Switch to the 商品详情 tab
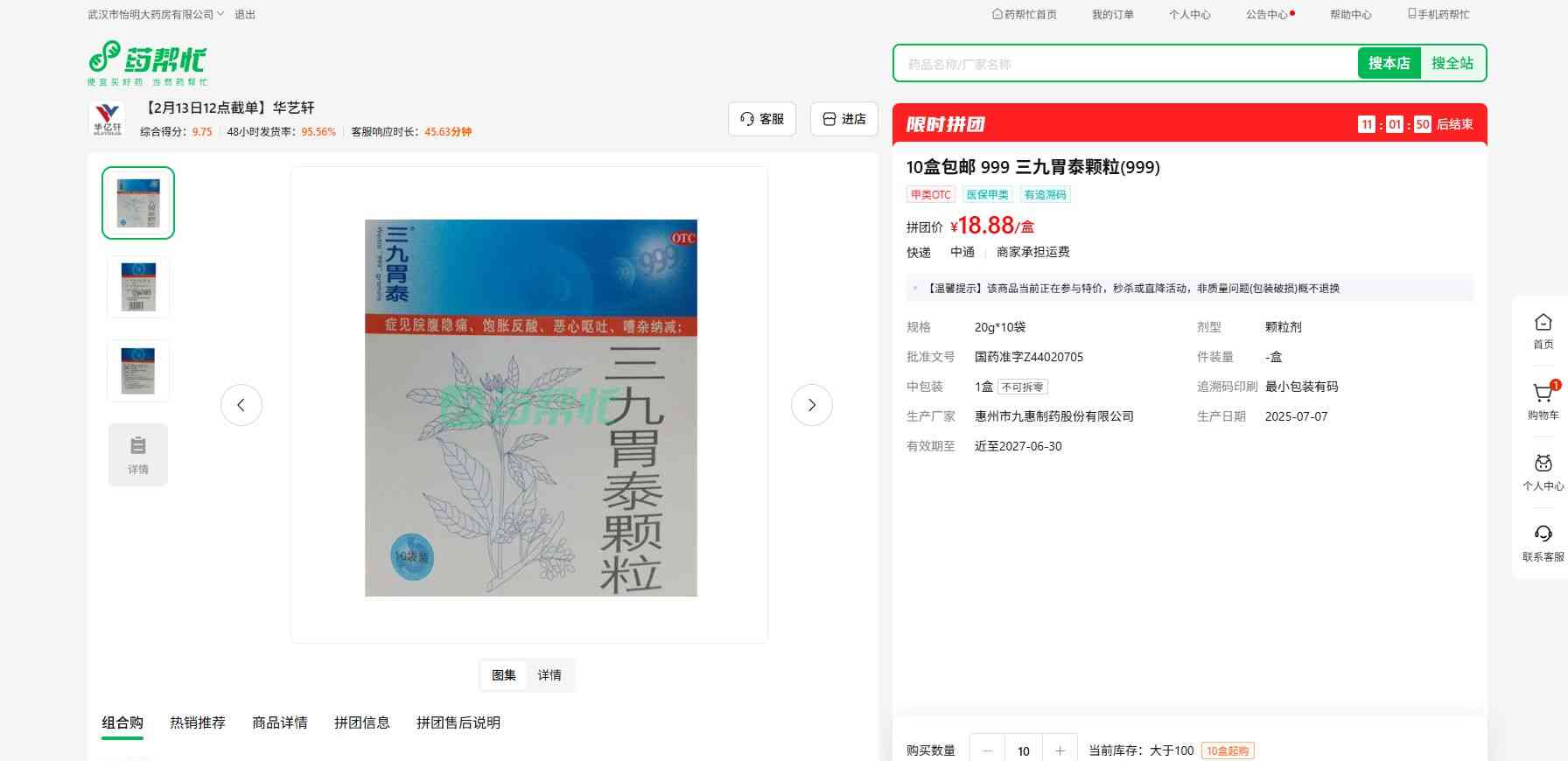The width and height of the screenshot is (1568, 761). tap(280, 723)
